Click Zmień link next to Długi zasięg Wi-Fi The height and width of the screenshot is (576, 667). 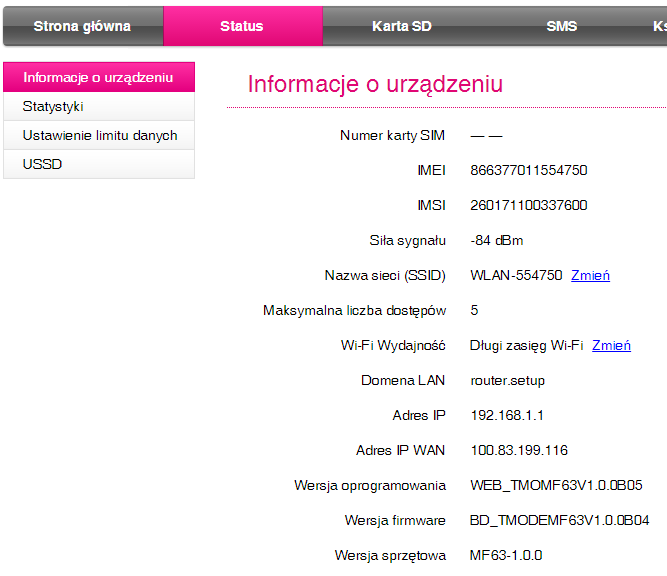point(611,345)
